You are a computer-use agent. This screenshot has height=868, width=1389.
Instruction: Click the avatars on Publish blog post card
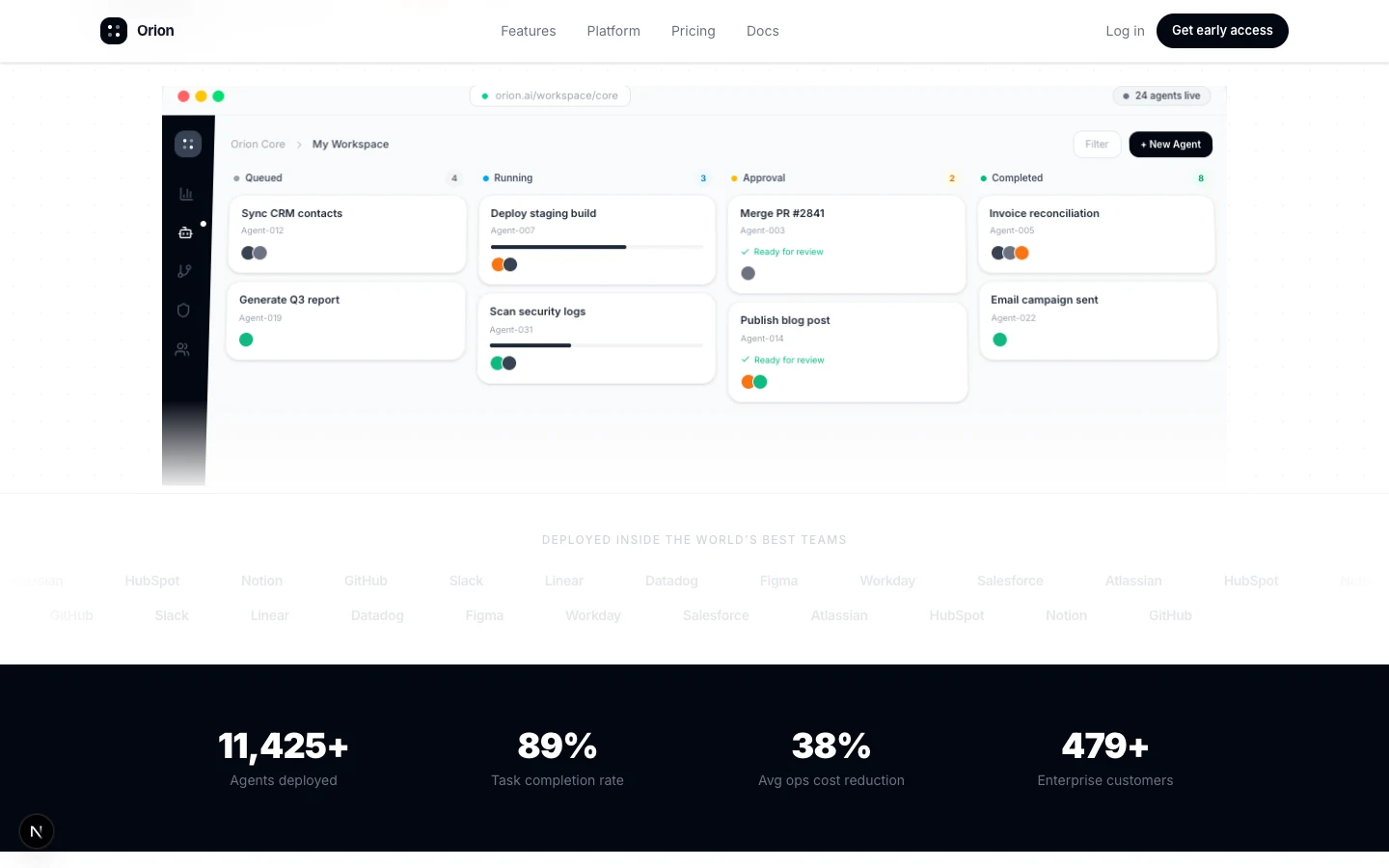coord(754,382)
